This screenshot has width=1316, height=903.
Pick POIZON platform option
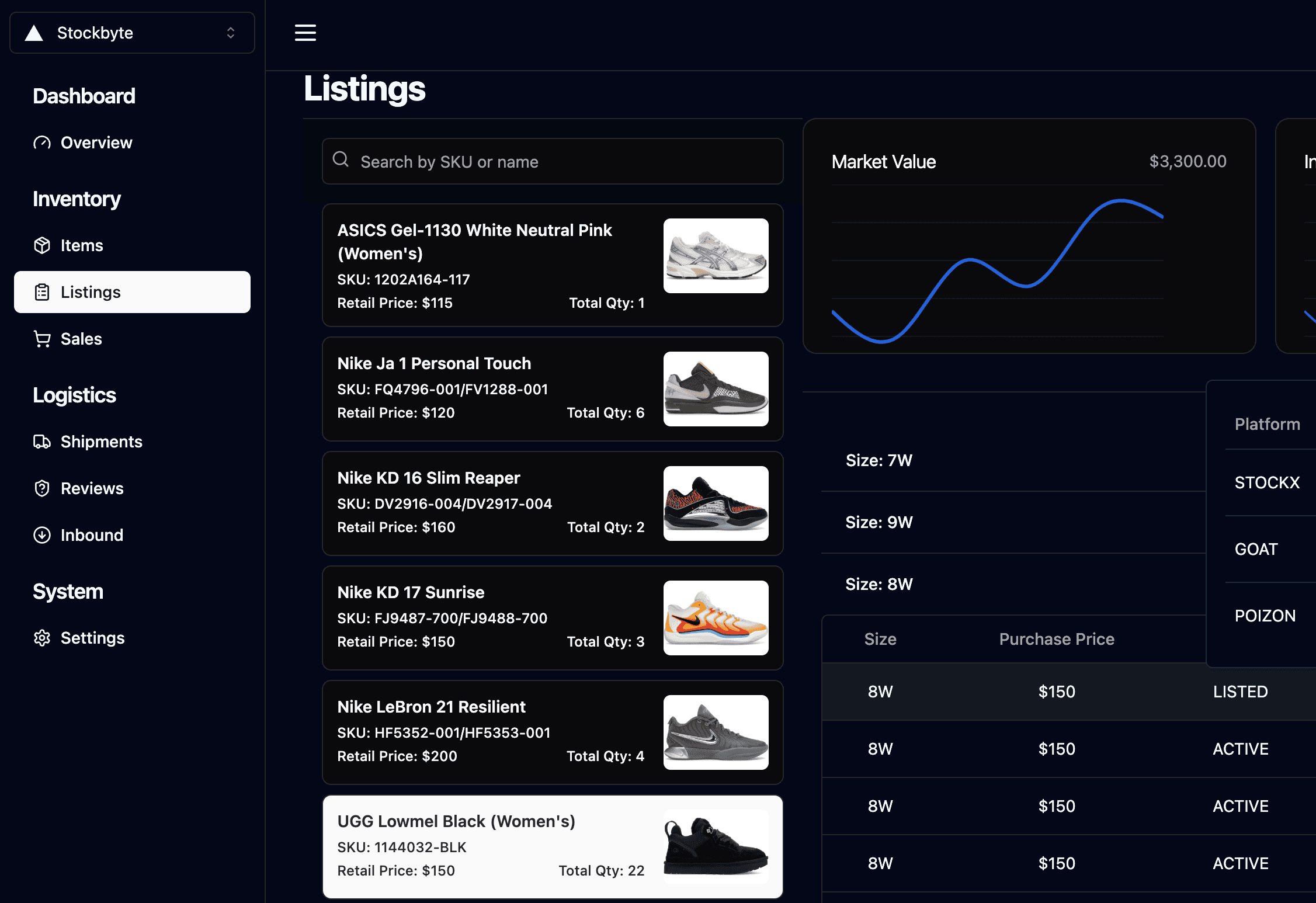(1265, 616)
